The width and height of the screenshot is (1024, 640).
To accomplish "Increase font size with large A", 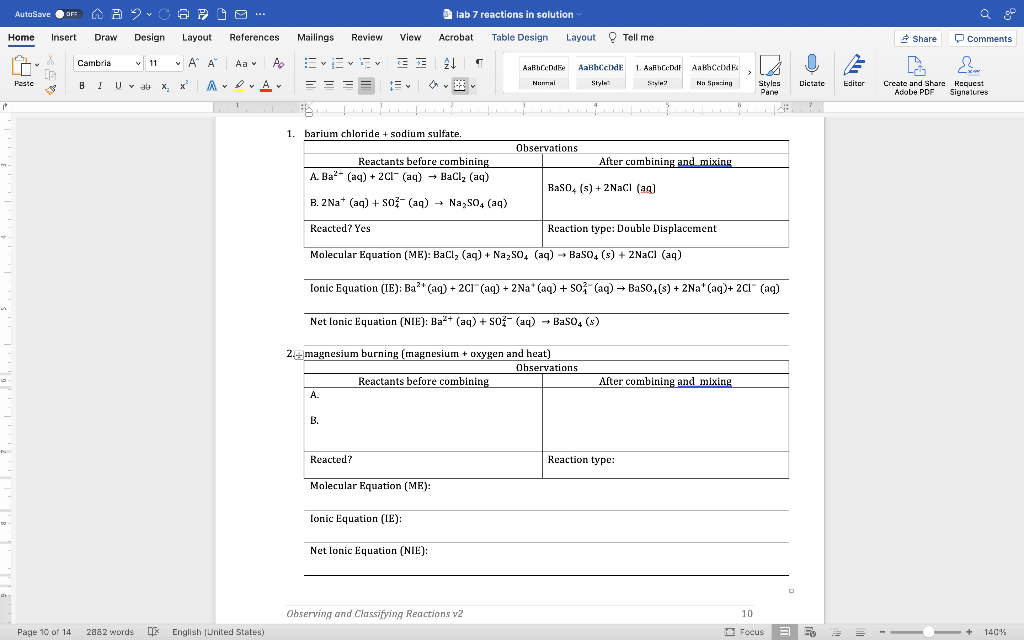I will (x=193, y=63).
